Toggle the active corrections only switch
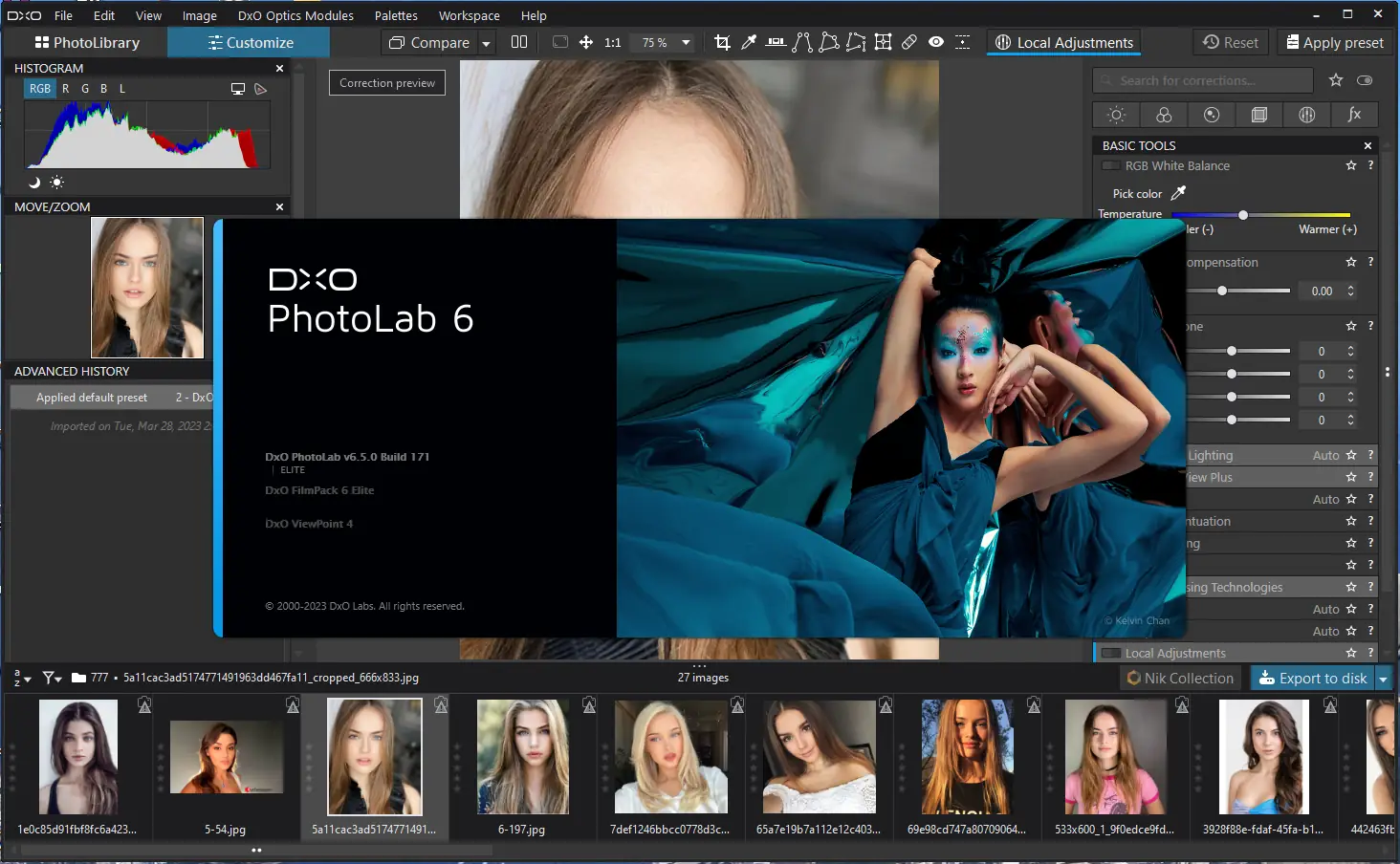1400x864 pixels. [x=1365, y=80]
